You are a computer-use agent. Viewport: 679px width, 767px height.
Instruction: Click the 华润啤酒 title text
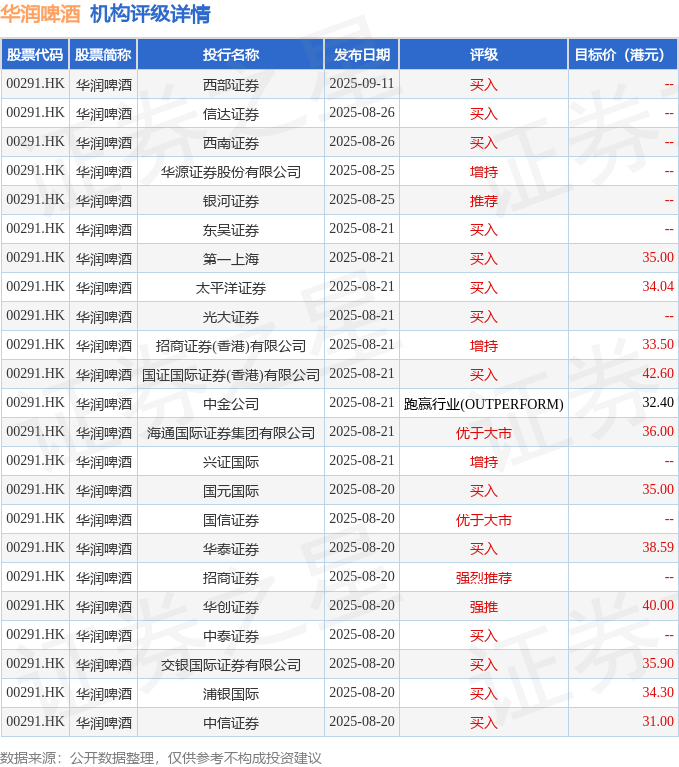(x=40, y=14)
